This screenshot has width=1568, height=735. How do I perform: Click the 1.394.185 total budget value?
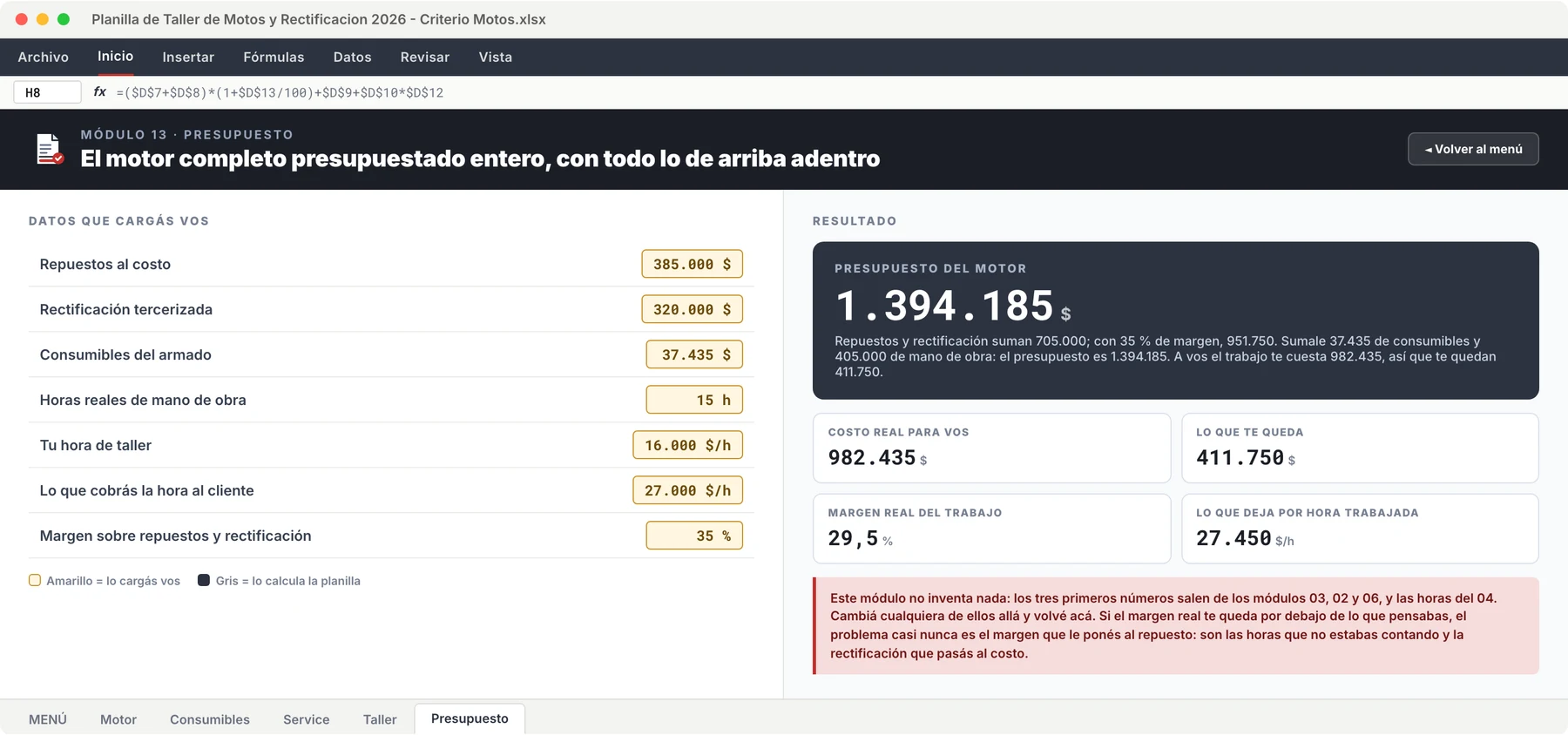[x=944, y=306]
